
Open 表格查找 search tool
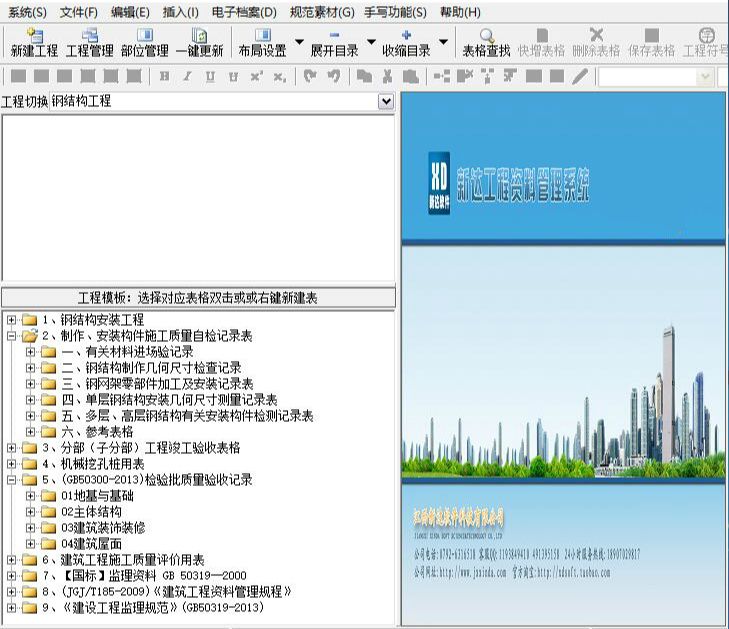pos(486,43)
